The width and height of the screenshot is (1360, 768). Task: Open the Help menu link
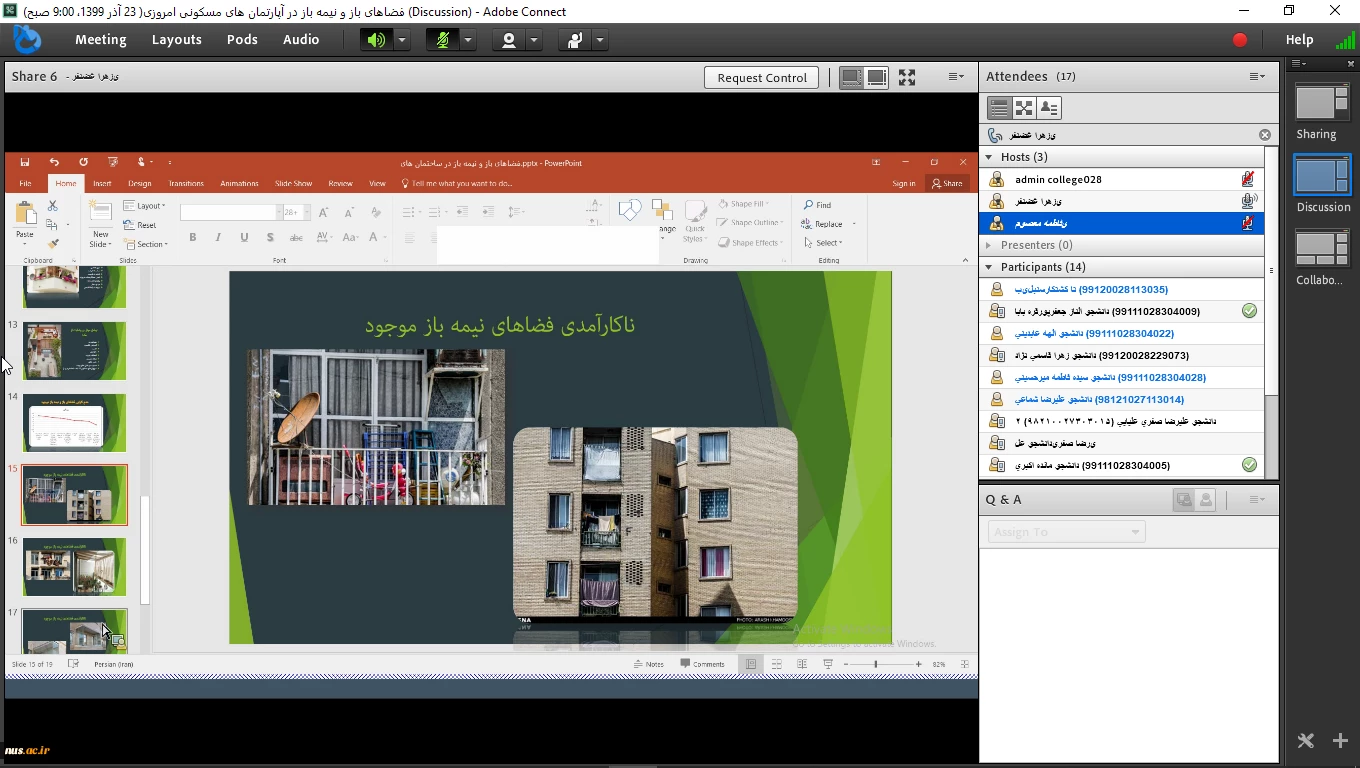[1299, 40]
